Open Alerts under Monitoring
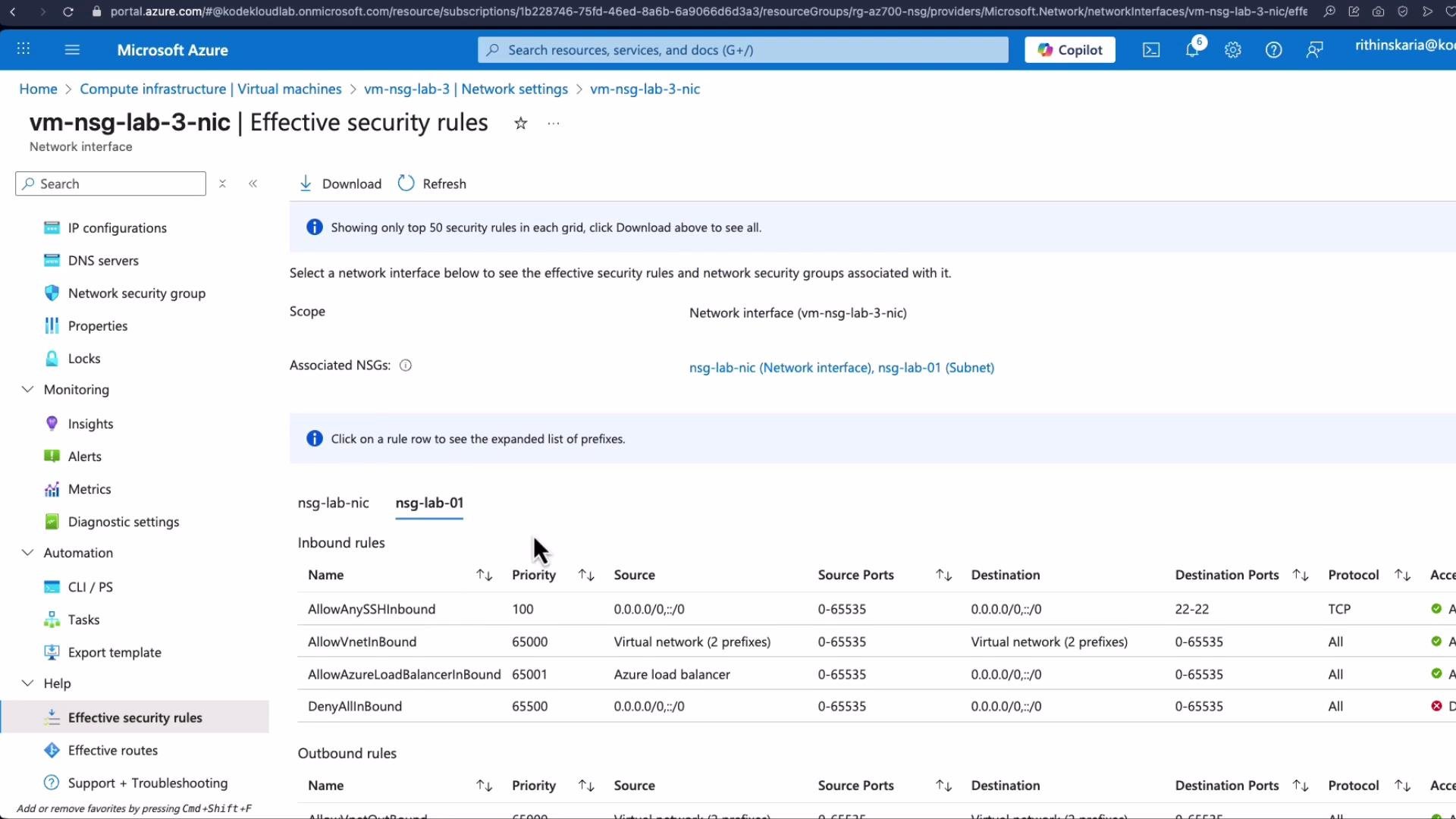 (x=85, y=457)
